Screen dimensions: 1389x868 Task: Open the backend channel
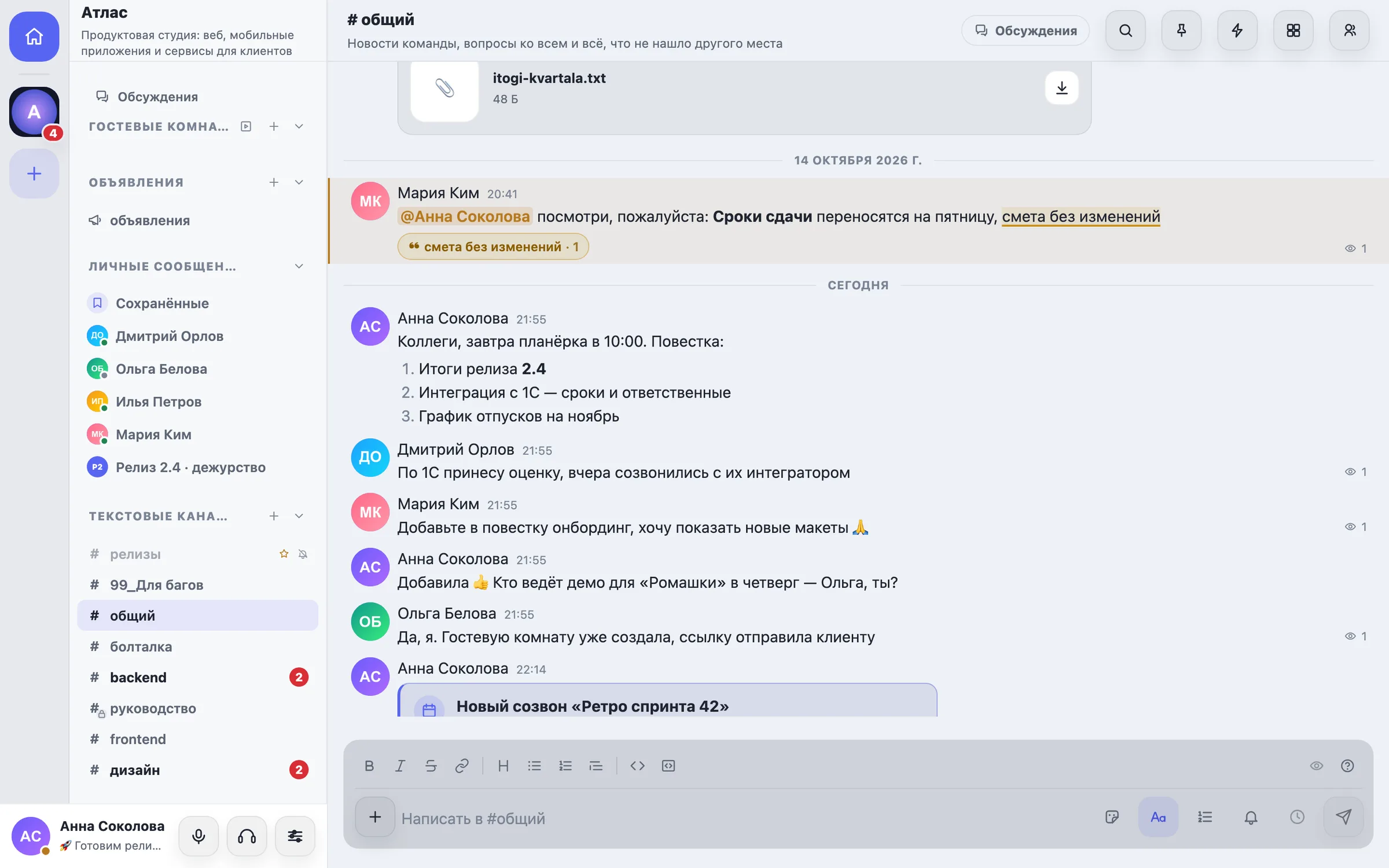[197, 677]
